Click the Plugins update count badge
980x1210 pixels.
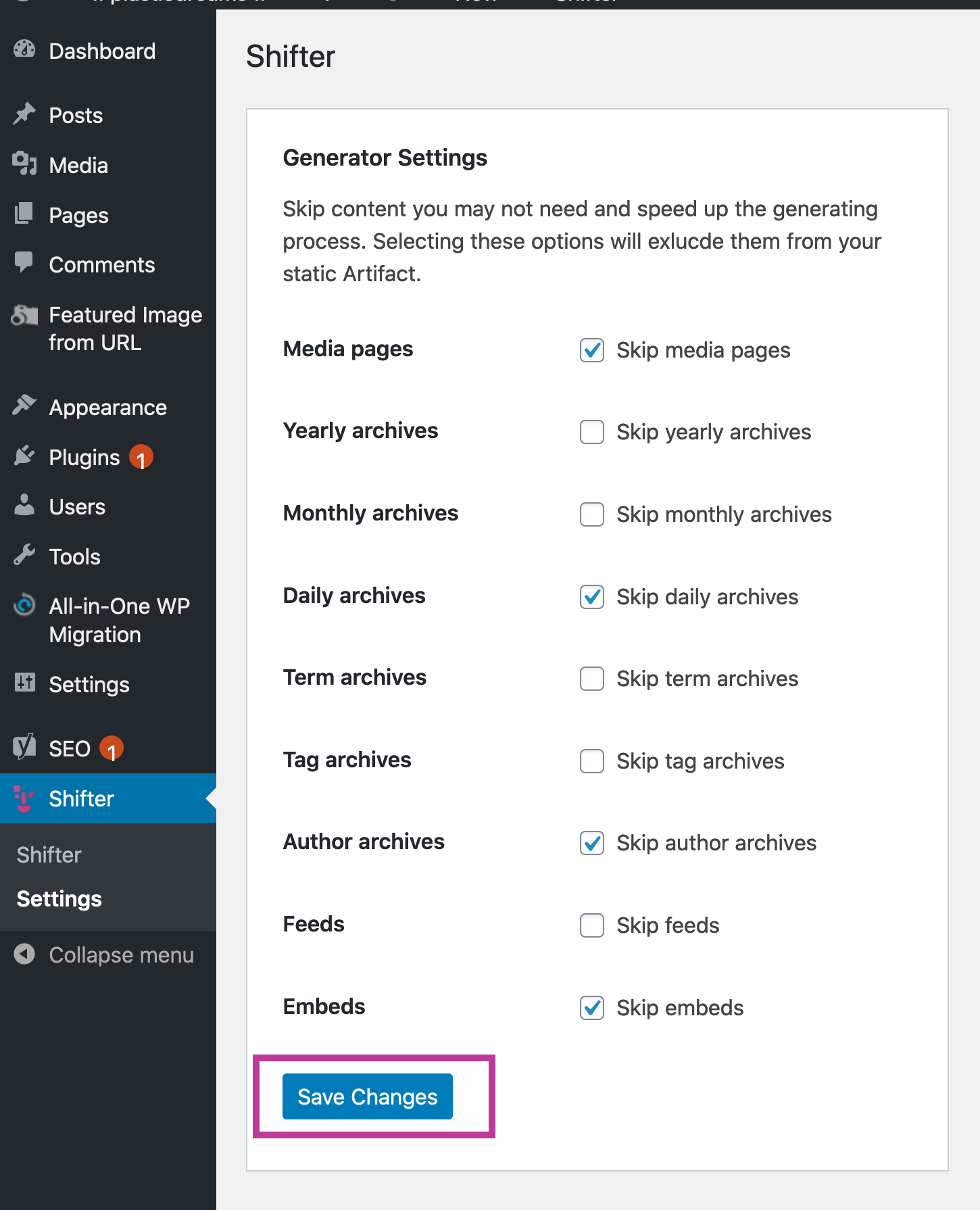(x=141, y=458)
